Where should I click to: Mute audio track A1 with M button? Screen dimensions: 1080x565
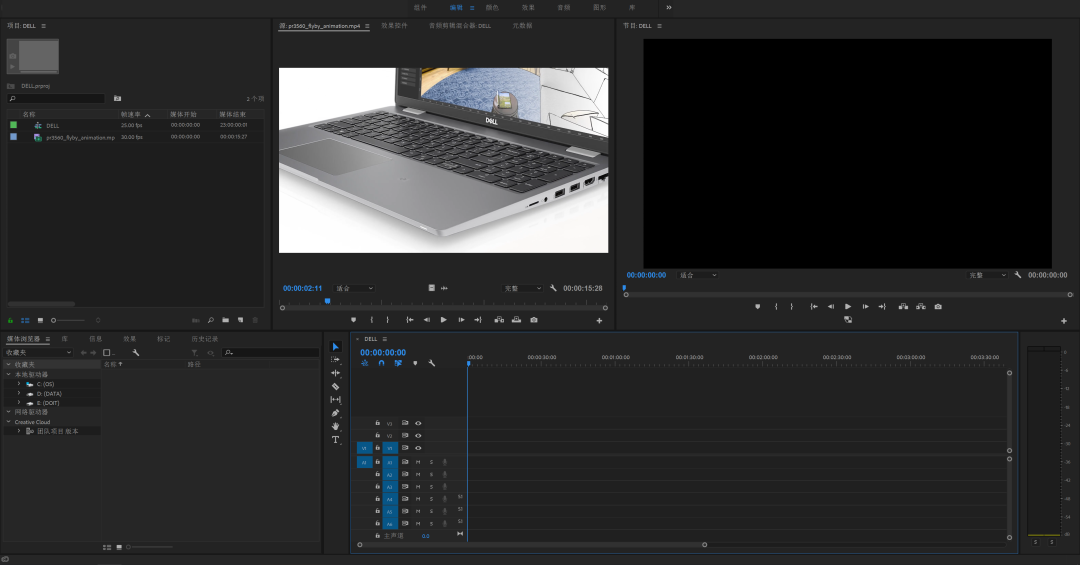click(418, 462)
